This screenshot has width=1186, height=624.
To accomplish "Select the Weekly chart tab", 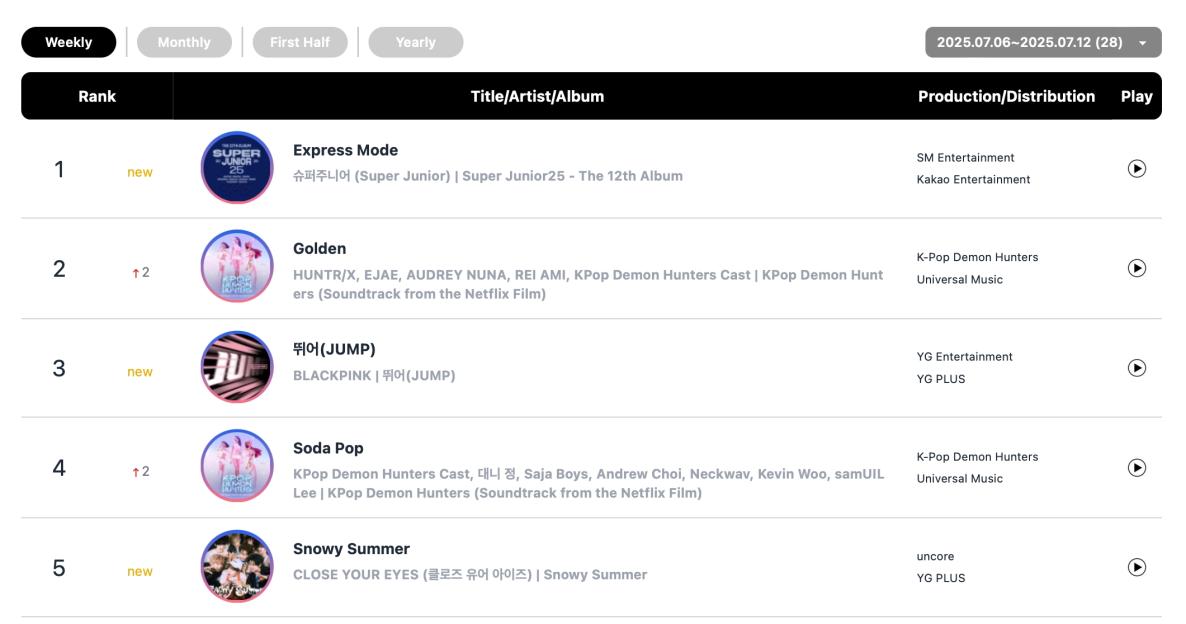I will point(69,42).
